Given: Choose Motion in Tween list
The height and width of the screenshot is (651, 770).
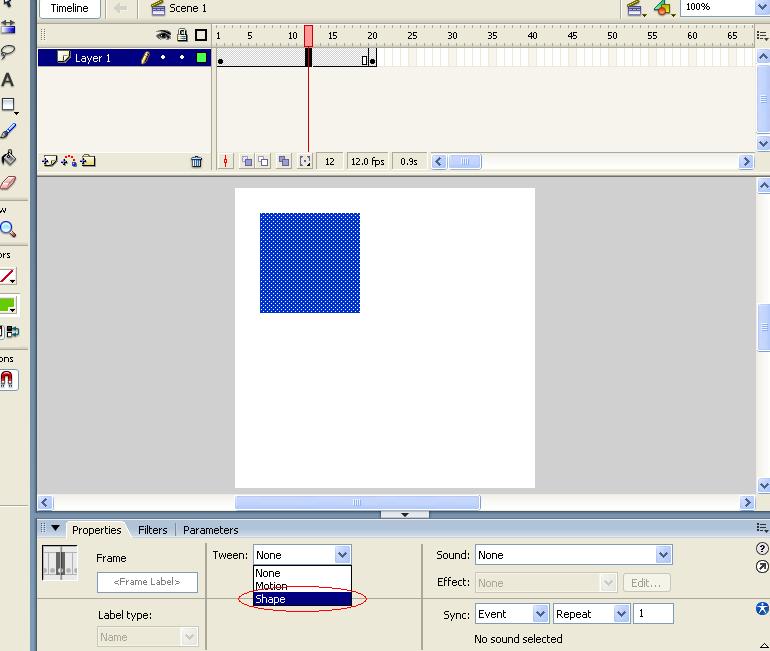Looking at the screenshot, I should tap(302, 586).
